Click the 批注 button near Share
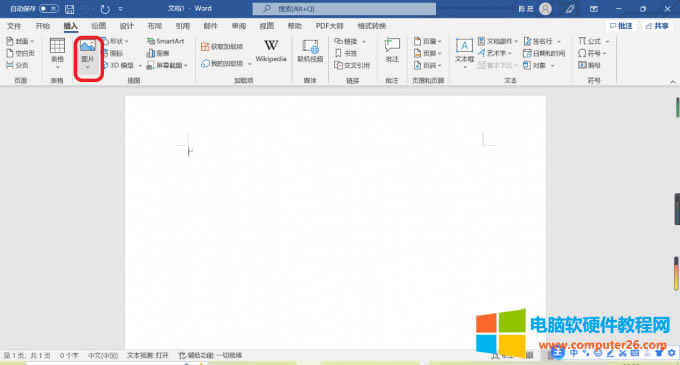Screen dimensions: 680x365 click(x=621, y=26)
